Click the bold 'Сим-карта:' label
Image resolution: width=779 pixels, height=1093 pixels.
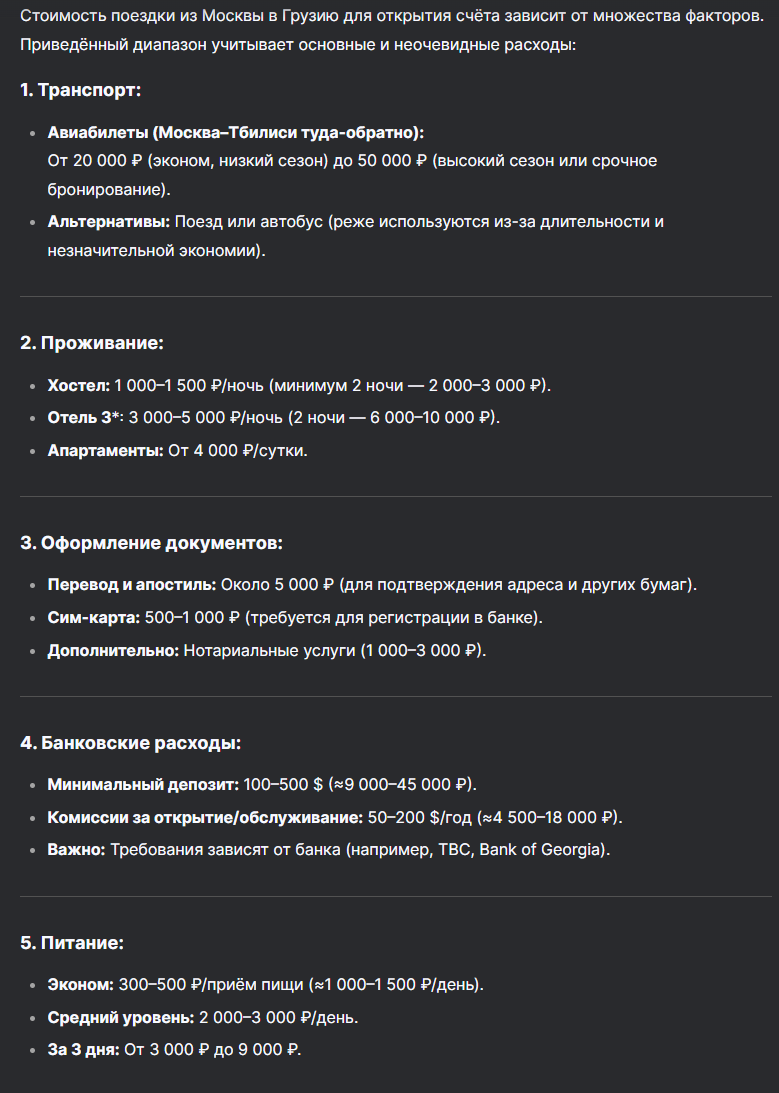pos(93,618)
